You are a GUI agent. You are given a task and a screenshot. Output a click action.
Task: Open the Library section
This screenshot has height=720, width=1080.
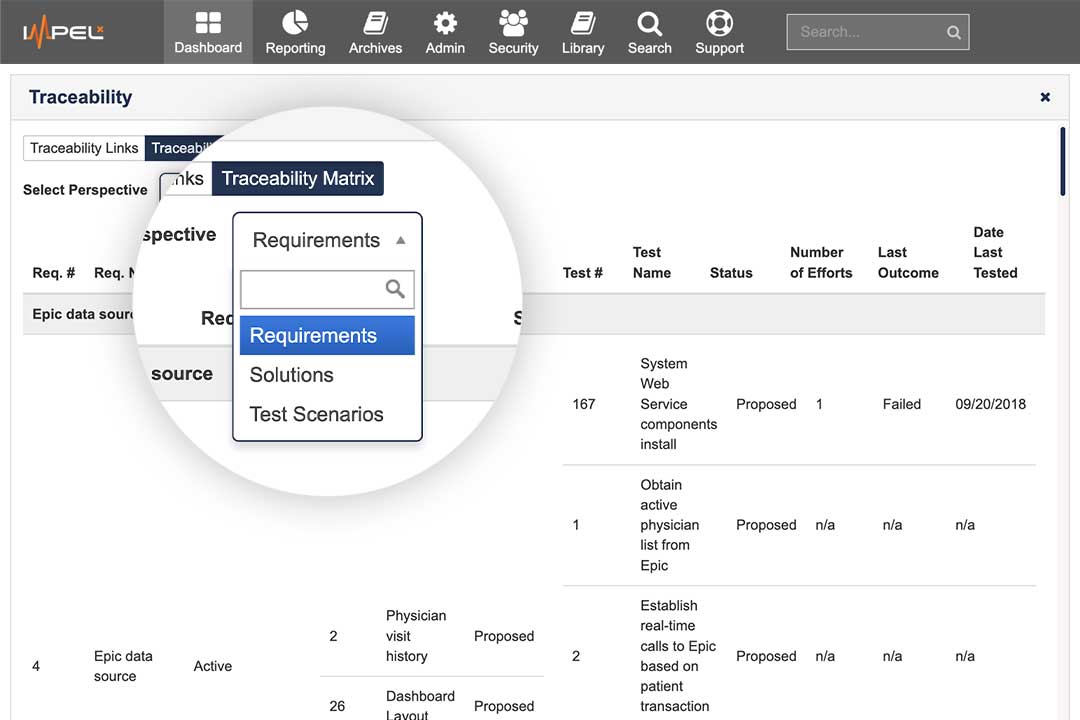coord(583,32)
